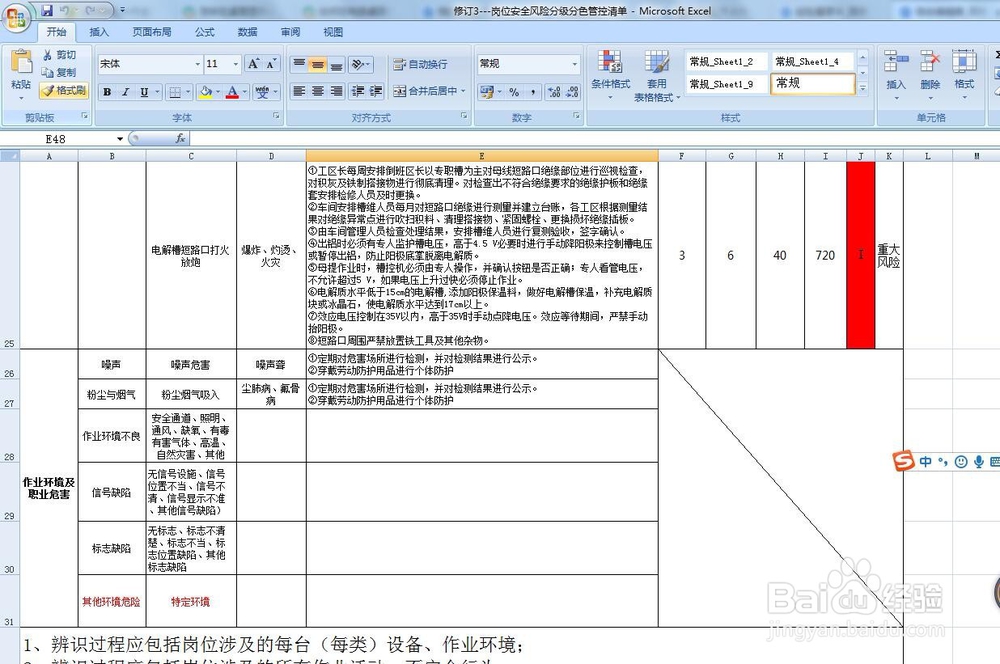
Task: Open fill color dropdown arrow
Action: [x=217, y=92]
